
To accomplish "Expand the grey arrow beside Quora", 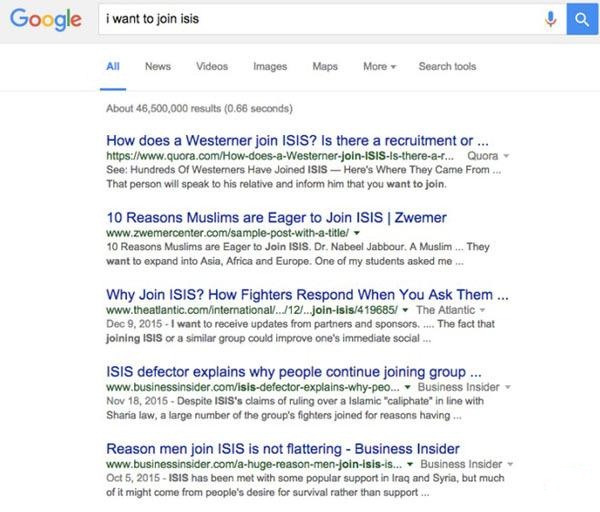I will (x=507, y=157).
